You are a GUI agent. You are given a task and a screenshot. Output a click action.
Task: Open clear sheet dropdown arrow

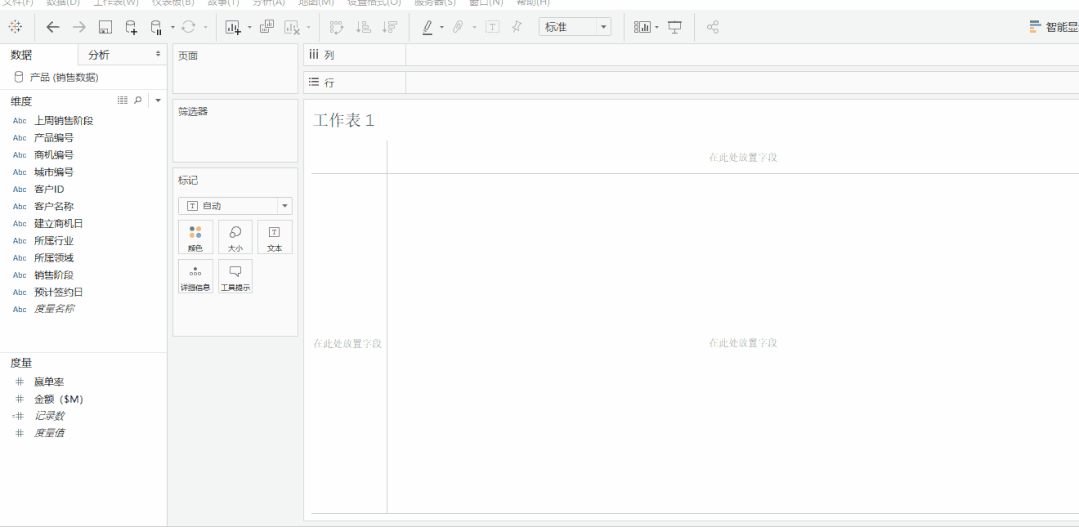click(x=308, y=28)
